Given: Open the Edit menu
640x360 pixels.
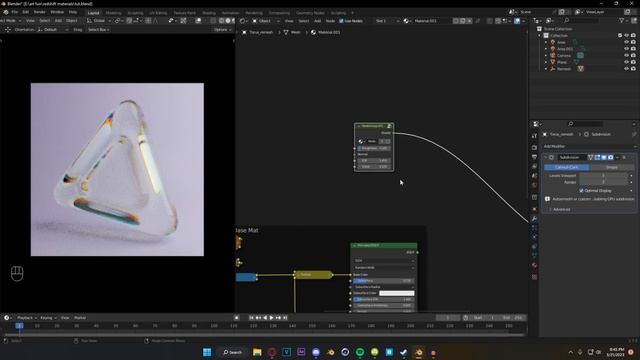Looking at the screenshot, I should tap(25, 12).
